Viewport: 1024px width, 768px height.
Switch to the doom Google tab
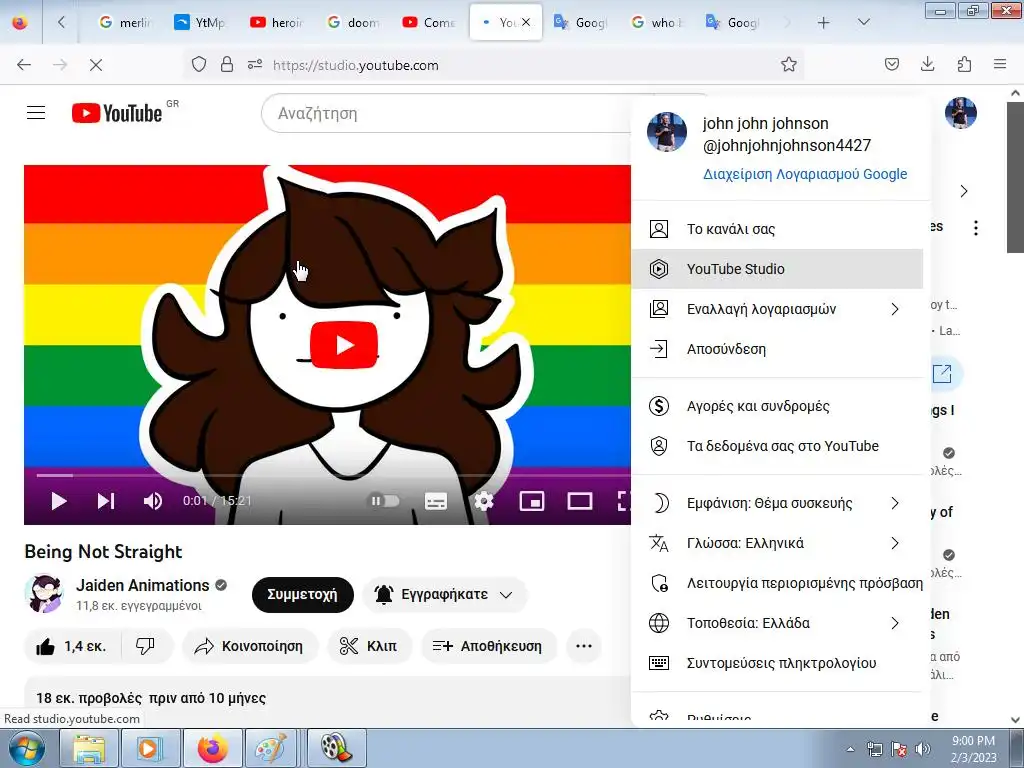point(353,23)
